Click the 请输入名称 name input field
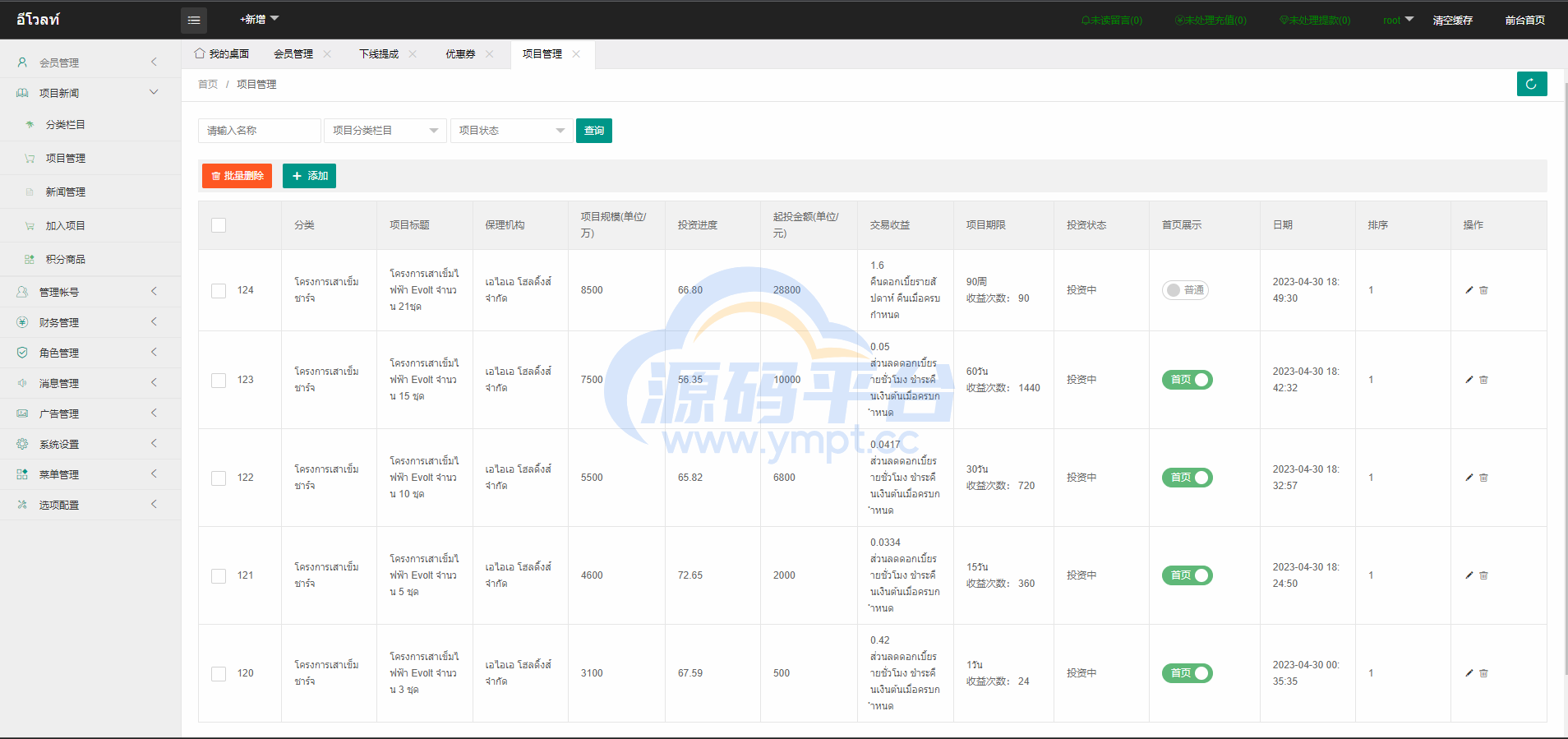 pyautogui.click(x=260, y=131)
